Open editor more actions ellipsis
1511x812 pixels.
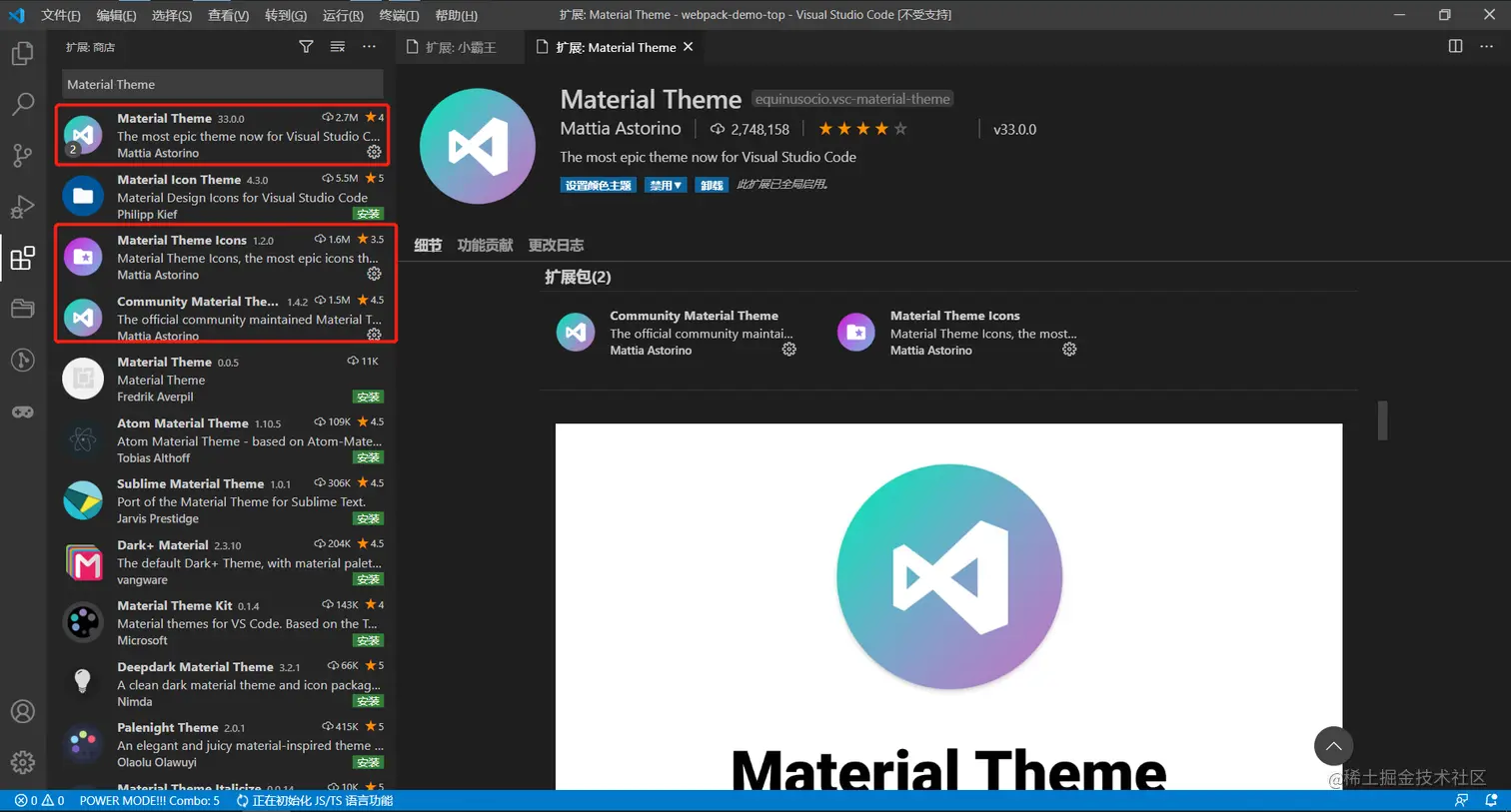[1487, 46]
